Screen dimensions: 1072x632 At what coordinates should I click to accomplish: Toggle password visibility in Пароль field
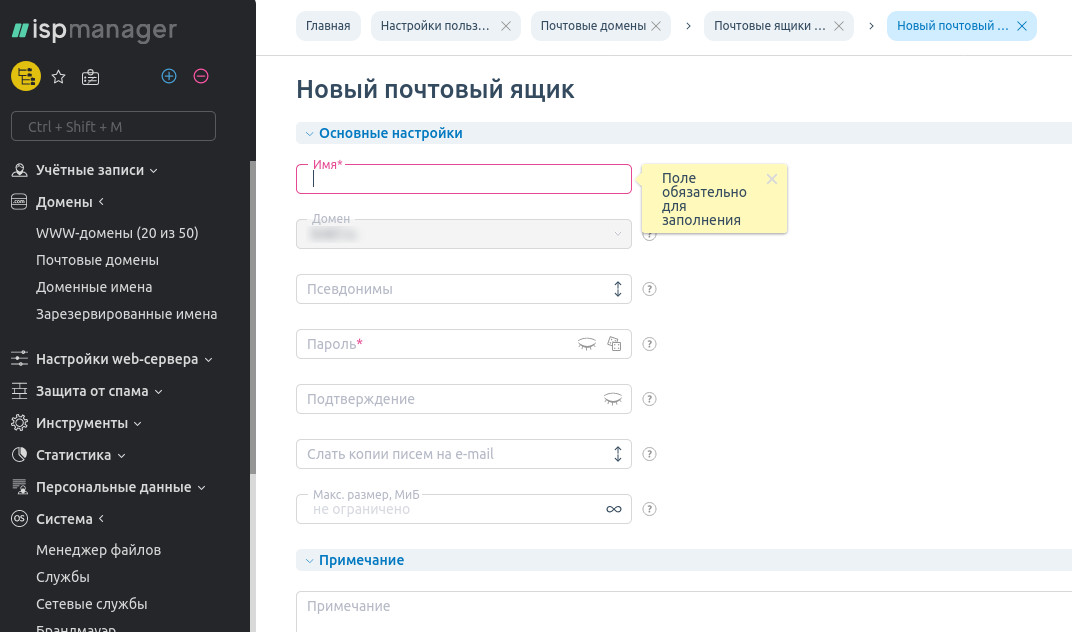tap(587, 344)
